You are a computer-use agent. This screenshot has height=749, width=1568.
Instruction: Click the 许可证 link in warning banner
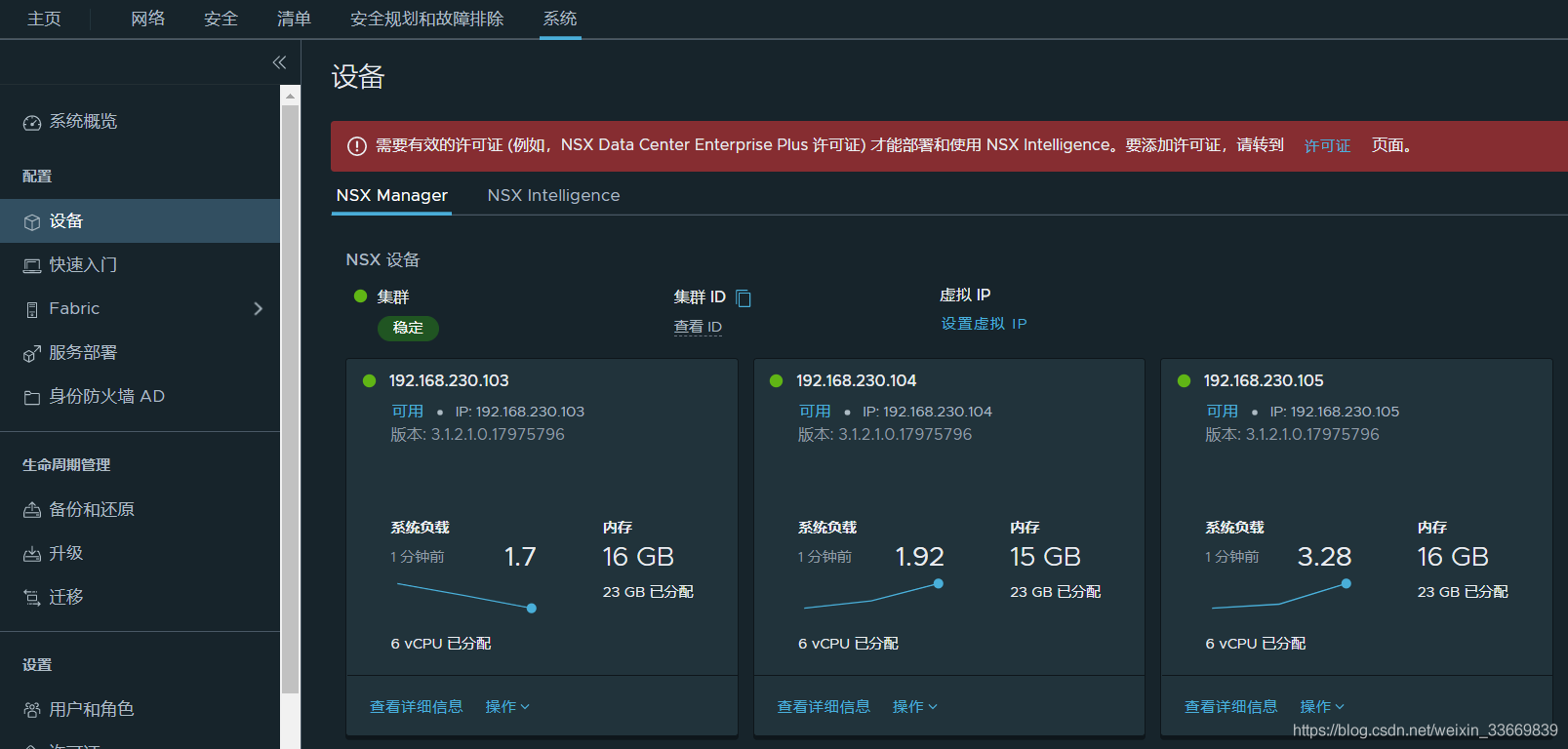click(1327, 146)
